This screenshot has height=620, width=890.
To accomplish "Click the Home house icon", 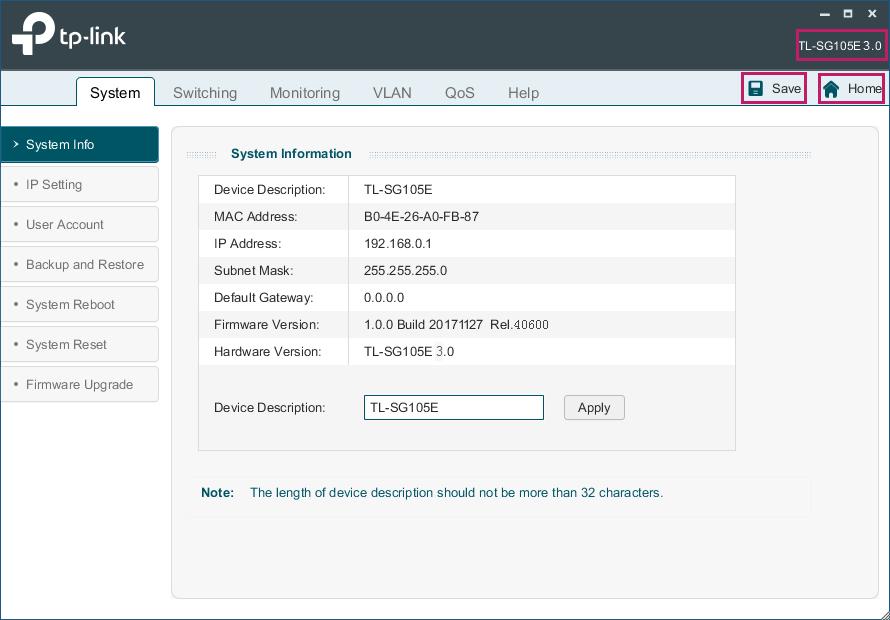I will (831, 89).
